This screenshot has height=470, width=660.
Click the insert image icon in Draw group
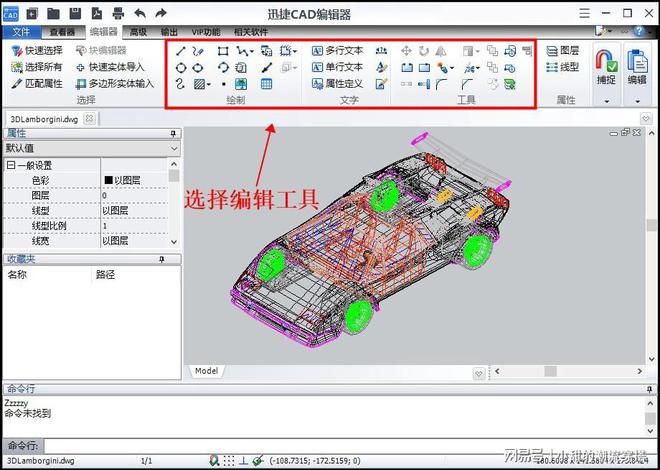pyautogui.click(x=241, y=84)
